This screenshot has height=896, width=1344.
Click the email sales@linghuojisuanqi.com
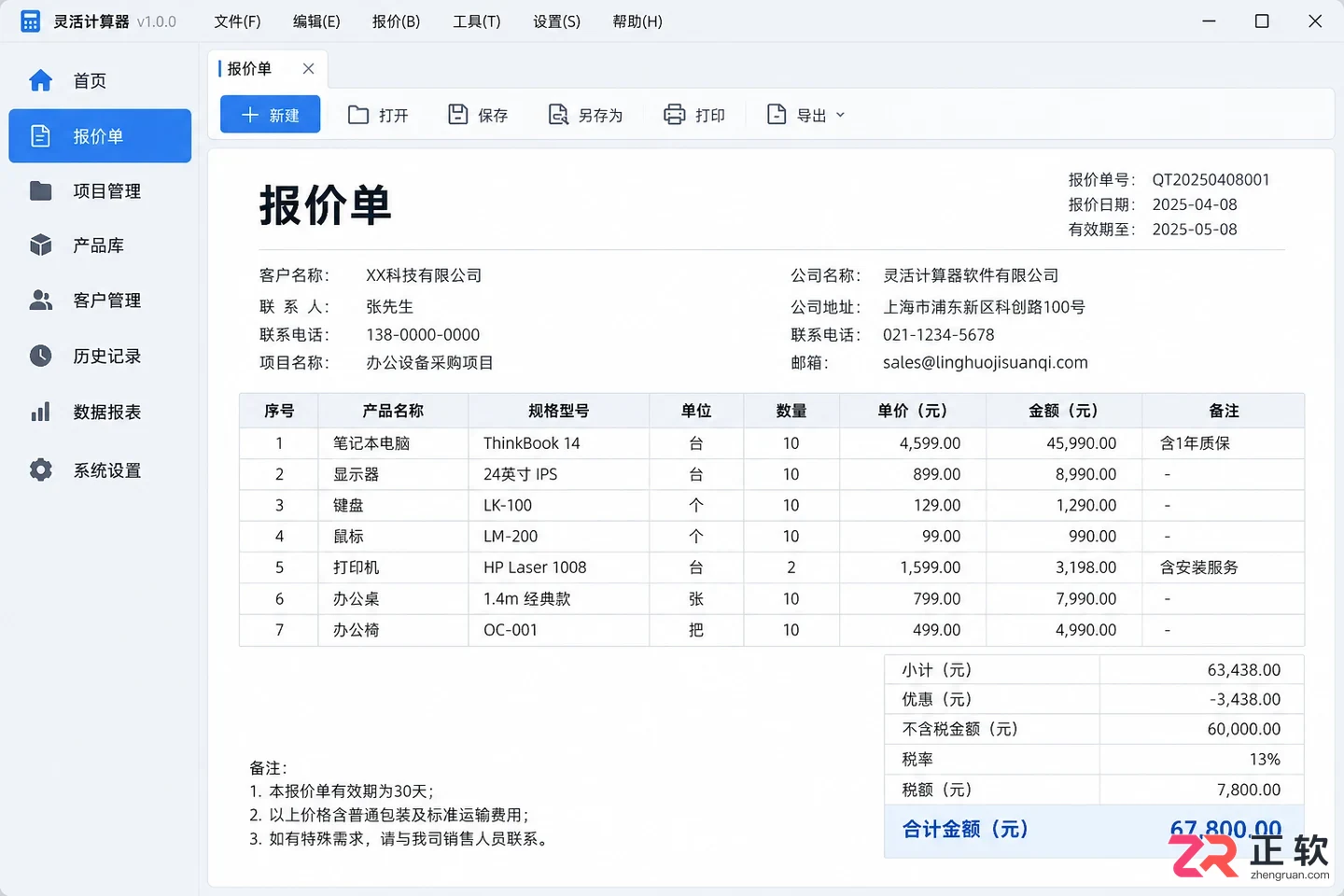coord(986,362)
